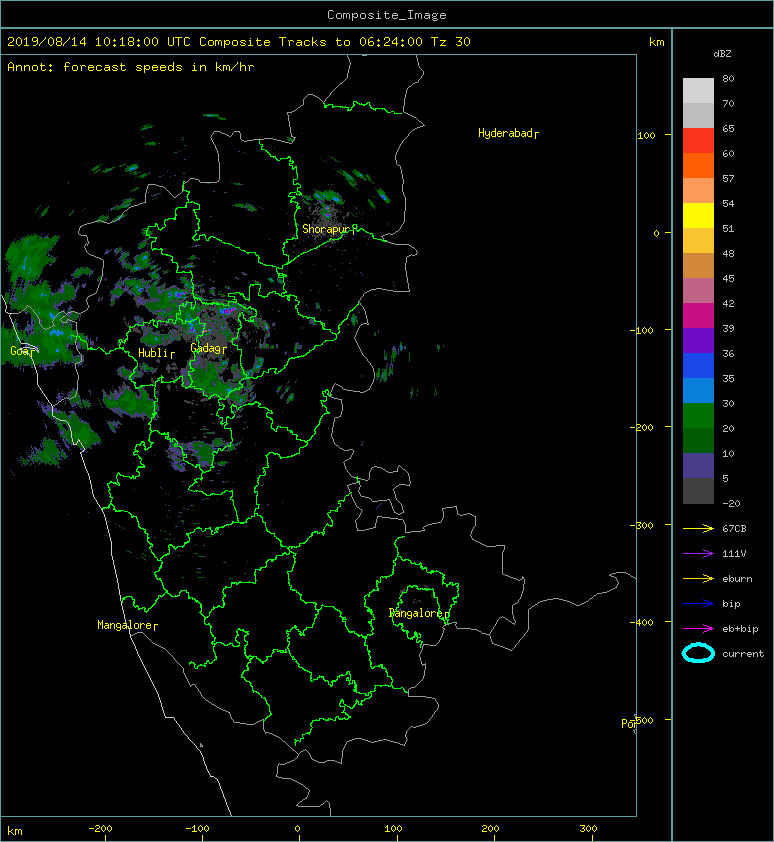Screen dimensions: 774x842
Task: Select the bright yellow 54–51 dBZ swatch
Action: (698, 215)
